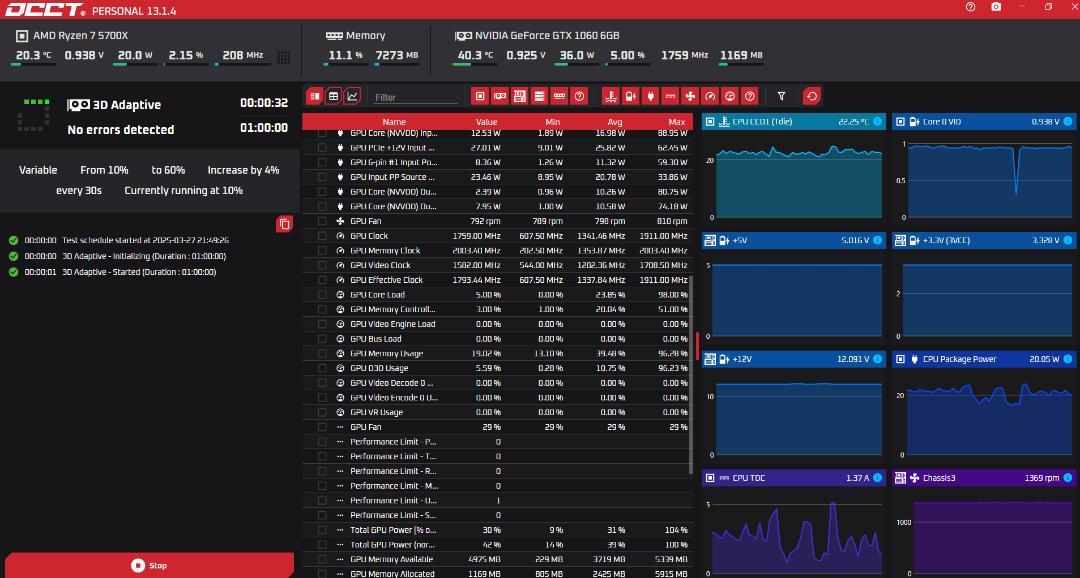This screenshot has height=578, width=1080.
Task: Toggle the temperature sensor filter icon
Action: click(610, 96)
